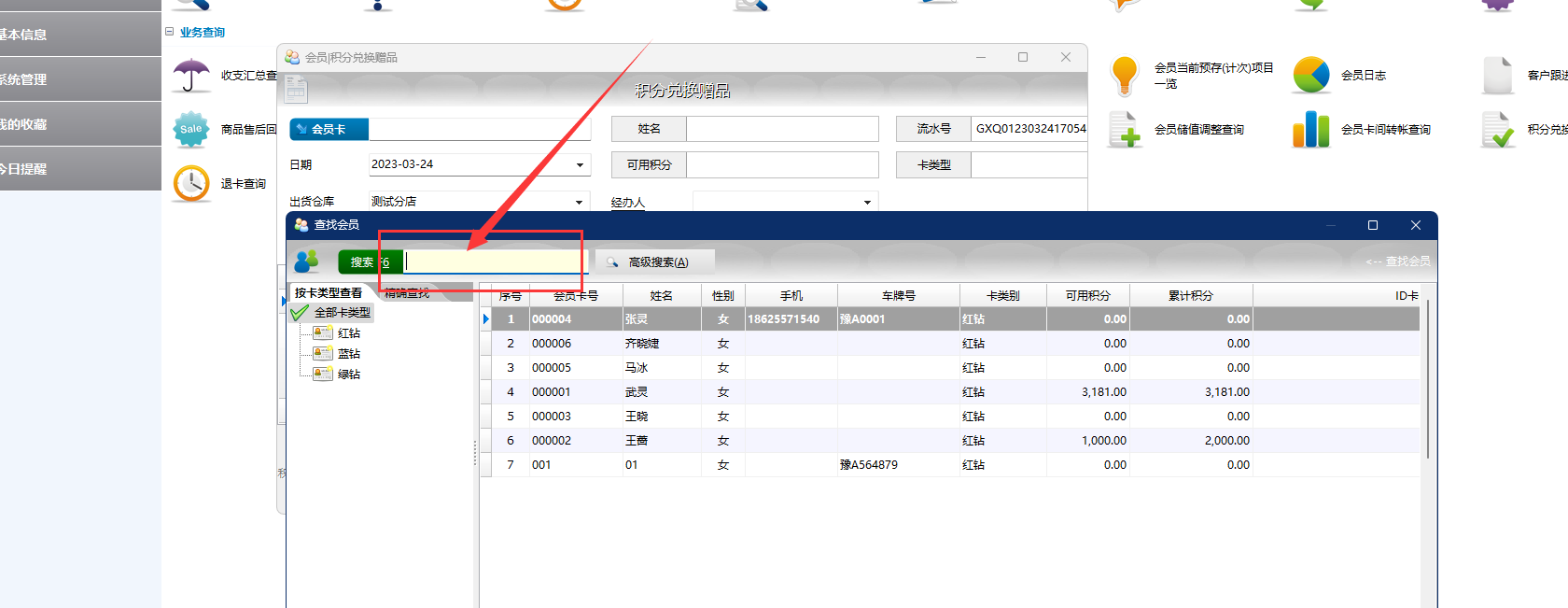Click the clock card refund query icon

pyautogui.click(x=191, y=184)
